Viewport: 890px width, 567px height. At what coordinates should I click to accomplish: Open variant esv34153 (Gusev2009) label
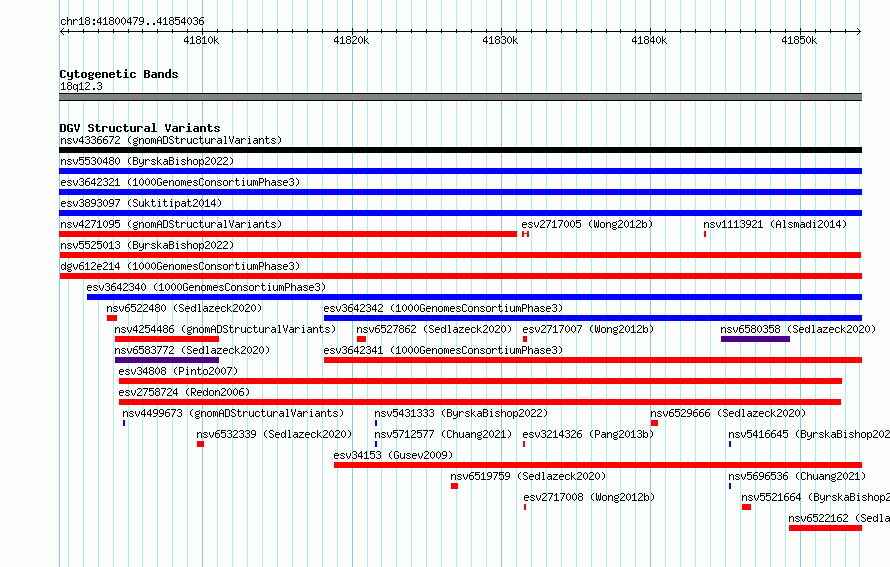click(393, 455)
